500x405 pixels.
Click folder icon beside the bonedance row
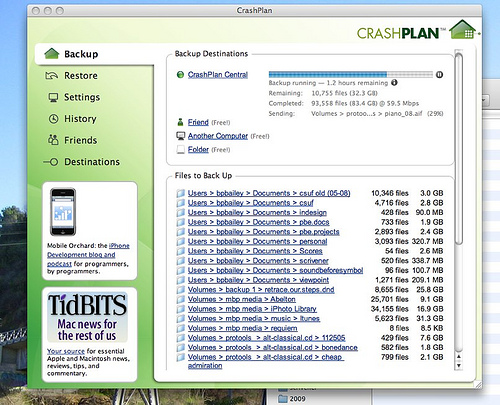coord(180,348)
